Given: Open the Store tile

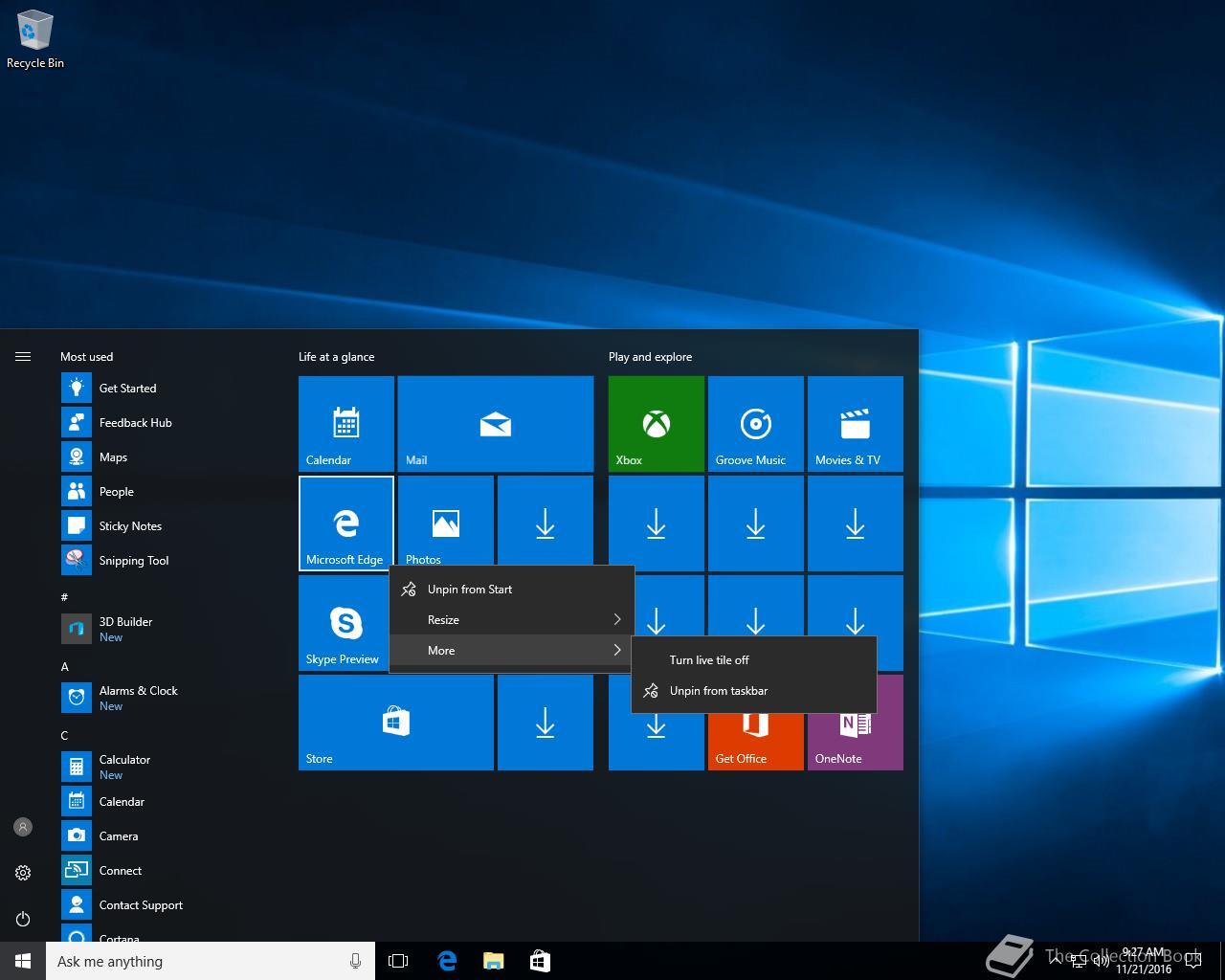Looking at the screenshot, I should [x=396, y=723].
